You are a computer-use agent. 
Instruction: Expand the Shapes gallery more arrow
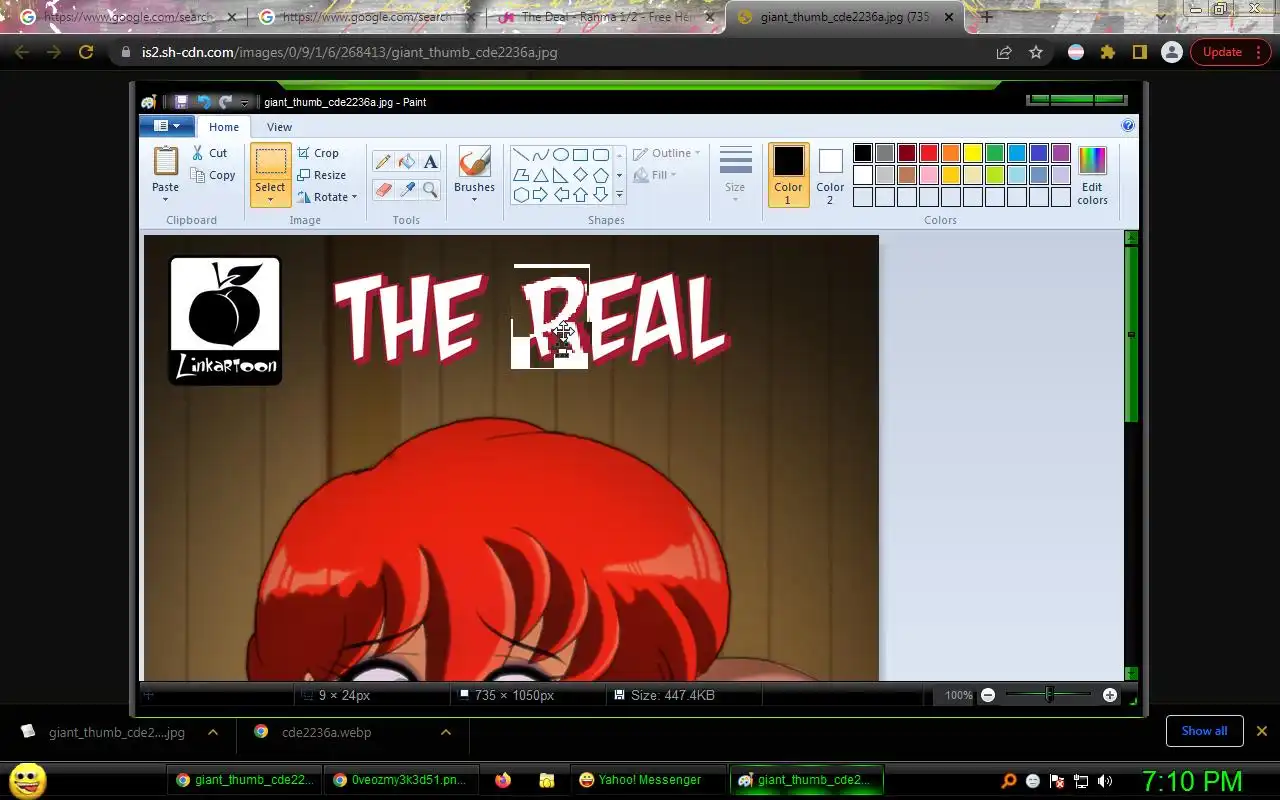(x=619, y=195)
